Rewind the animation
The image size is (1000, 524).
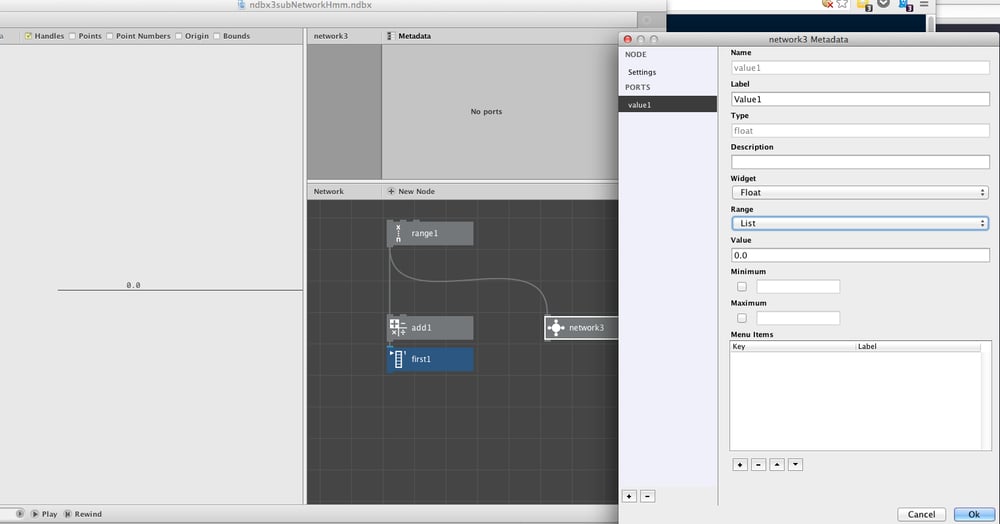[x=83, y=514]
